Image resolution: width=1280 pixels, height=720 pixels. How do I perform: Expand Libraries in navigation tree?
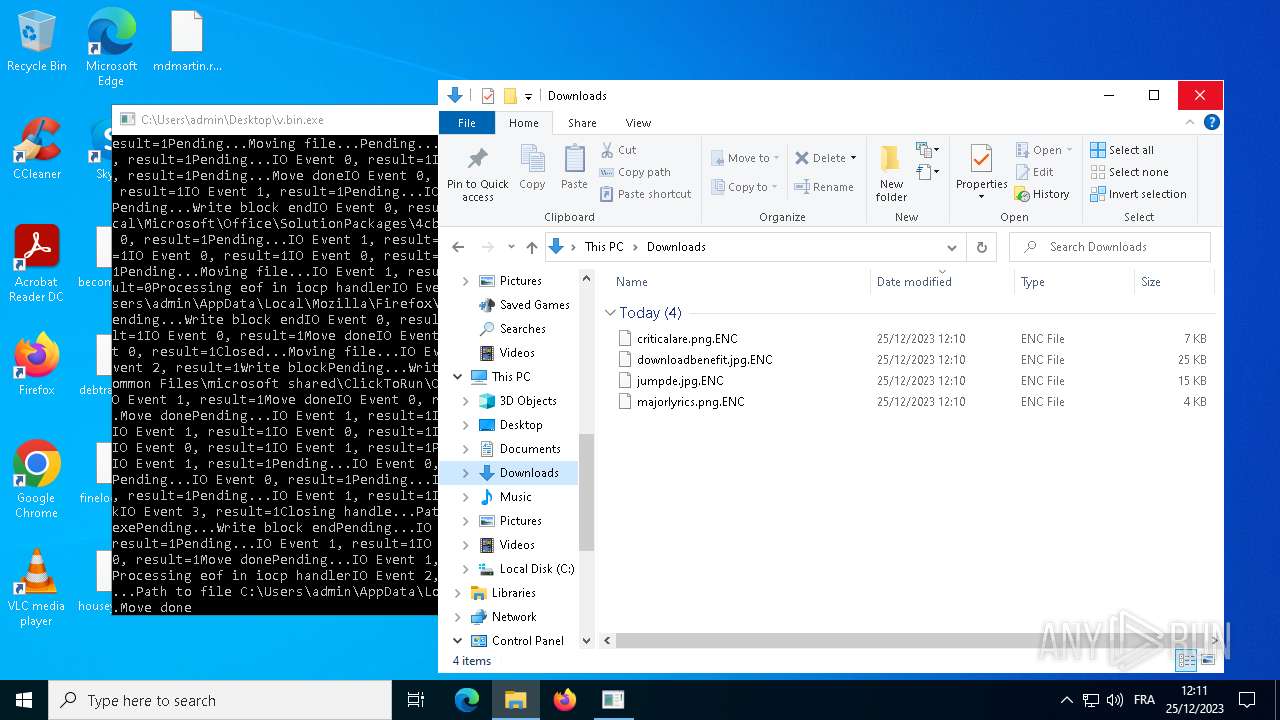pyautogui.click(x=458, y=593)
